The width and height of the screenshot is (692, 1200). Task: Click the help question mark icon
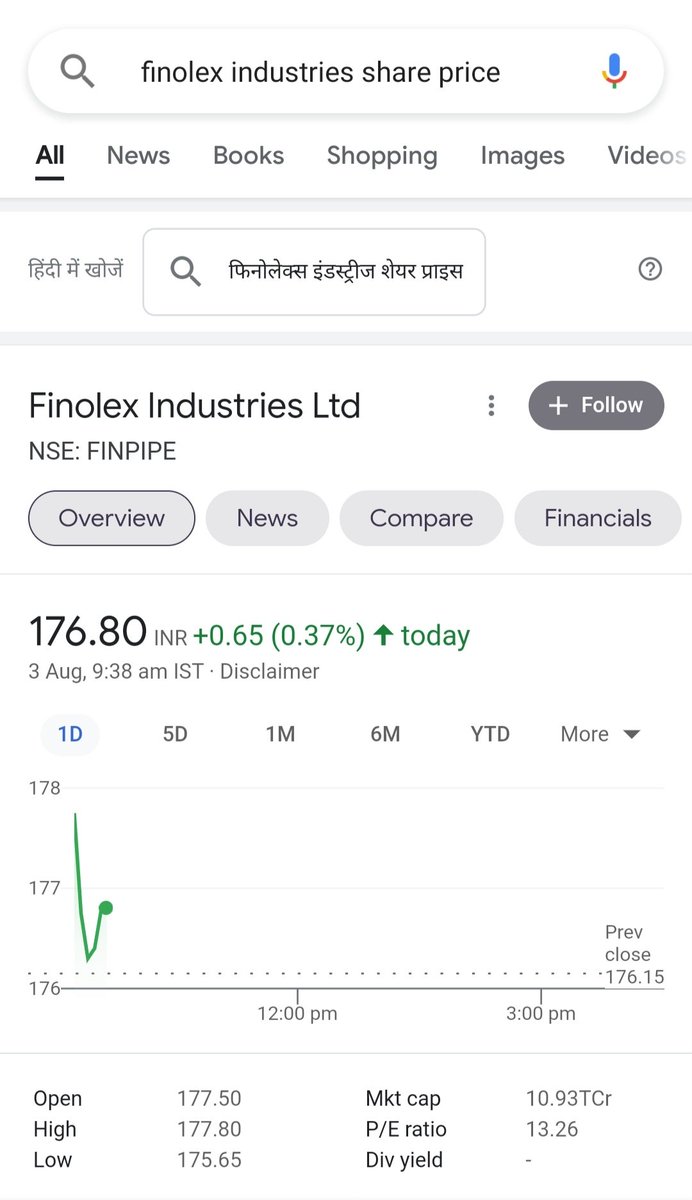[650, 269]
